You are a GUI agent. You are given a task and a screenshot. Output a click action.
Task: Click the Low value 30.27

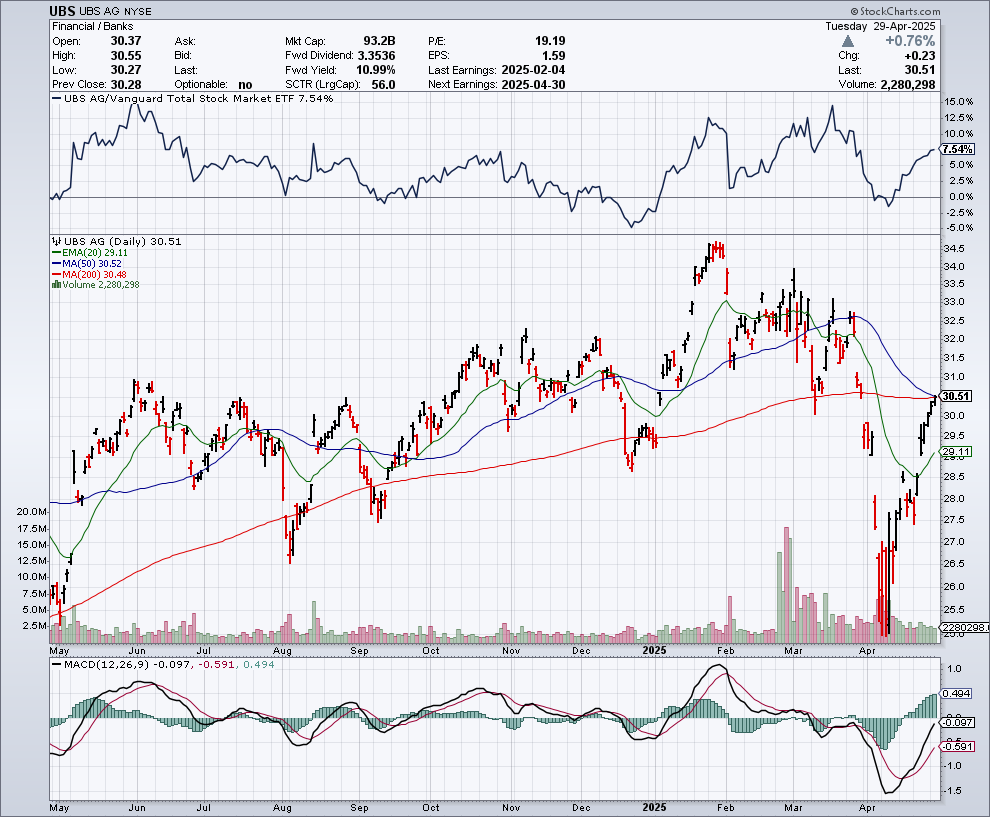(x=126, y=70)
